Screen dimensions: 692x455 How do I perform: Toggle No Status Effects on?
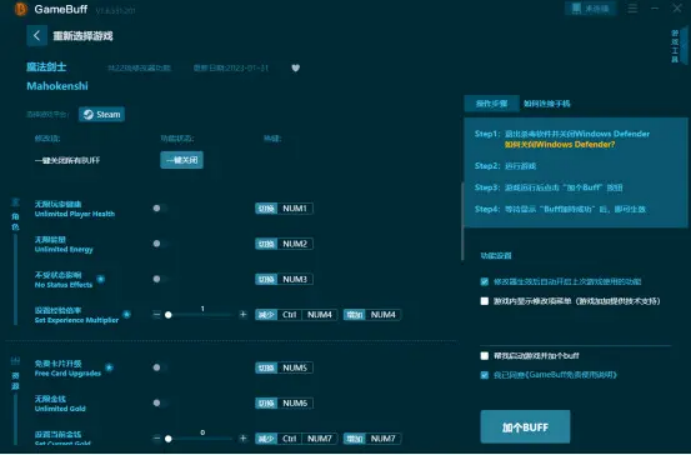[x=160, y=279]
